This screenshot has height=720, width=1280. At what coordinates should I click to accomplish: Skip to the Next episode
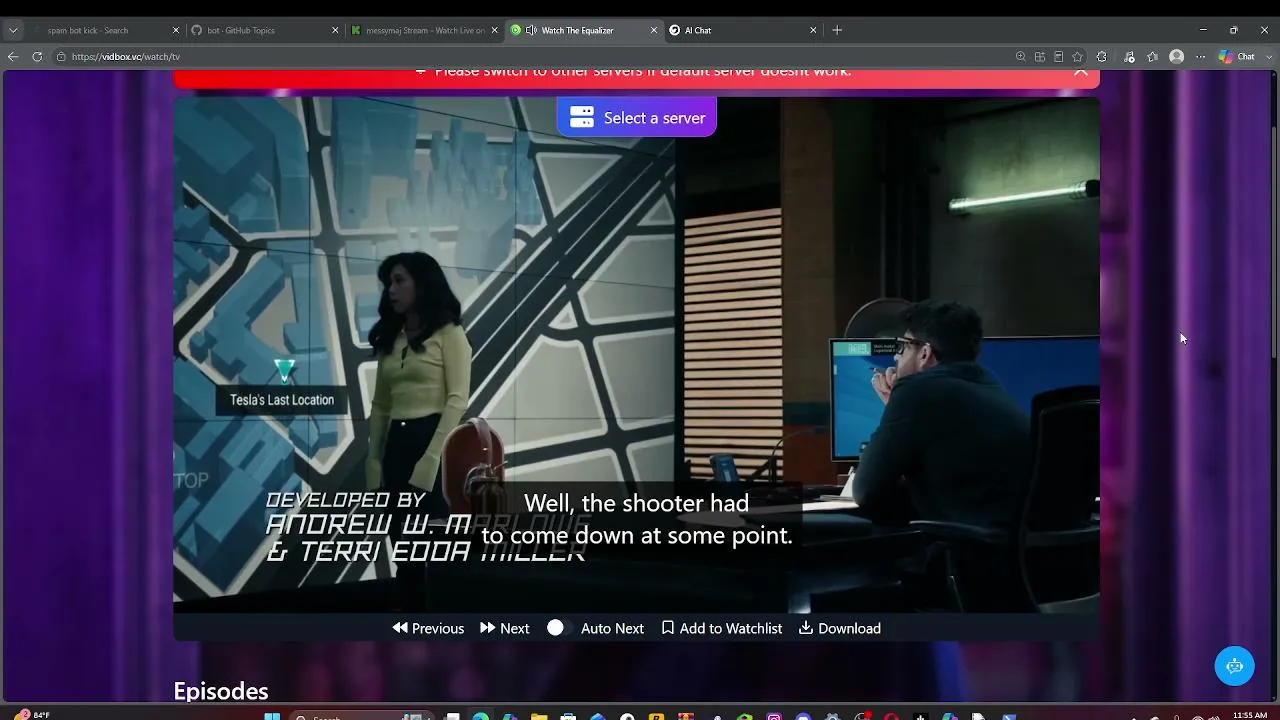pyautogui.click(x=505, y=628)
